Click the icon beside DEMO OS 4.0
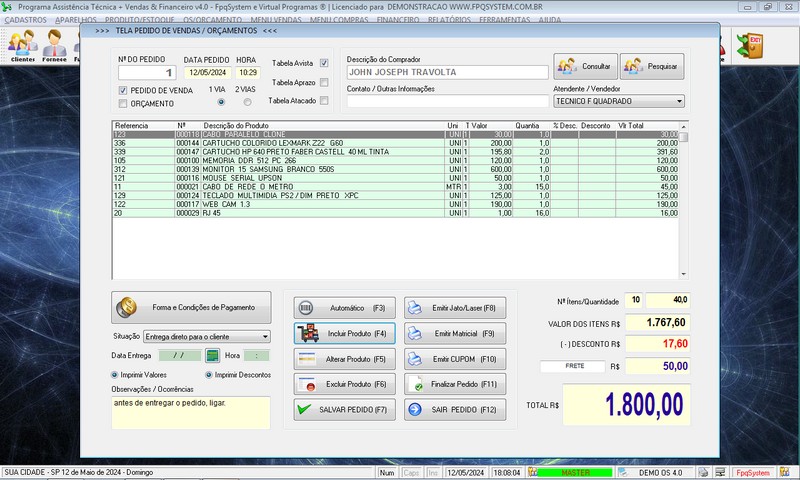800x480 pixels. tap(623, 473)
